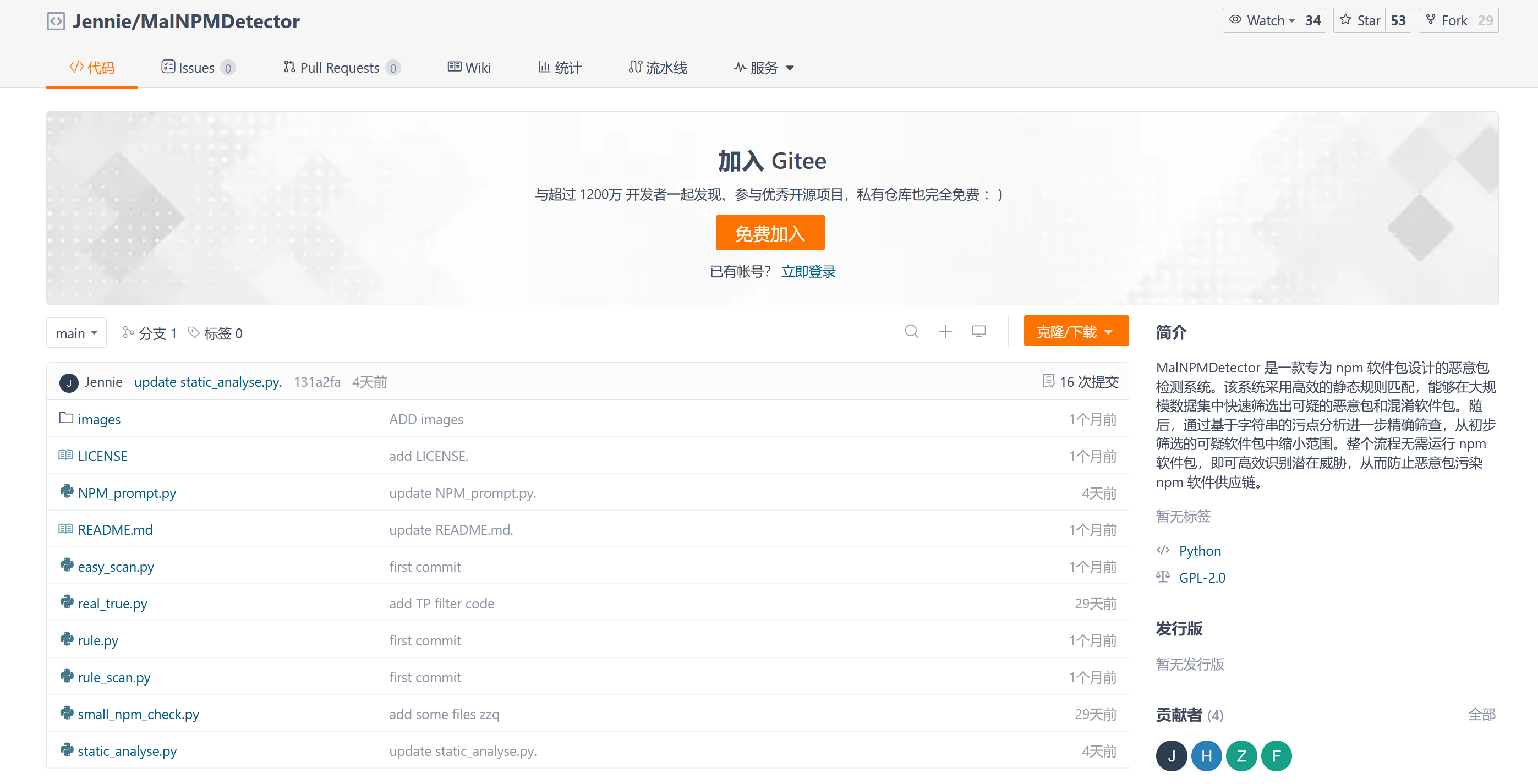Switch to the 代码 tab
Screen dimensions: 1538x784
pos(92,68)
